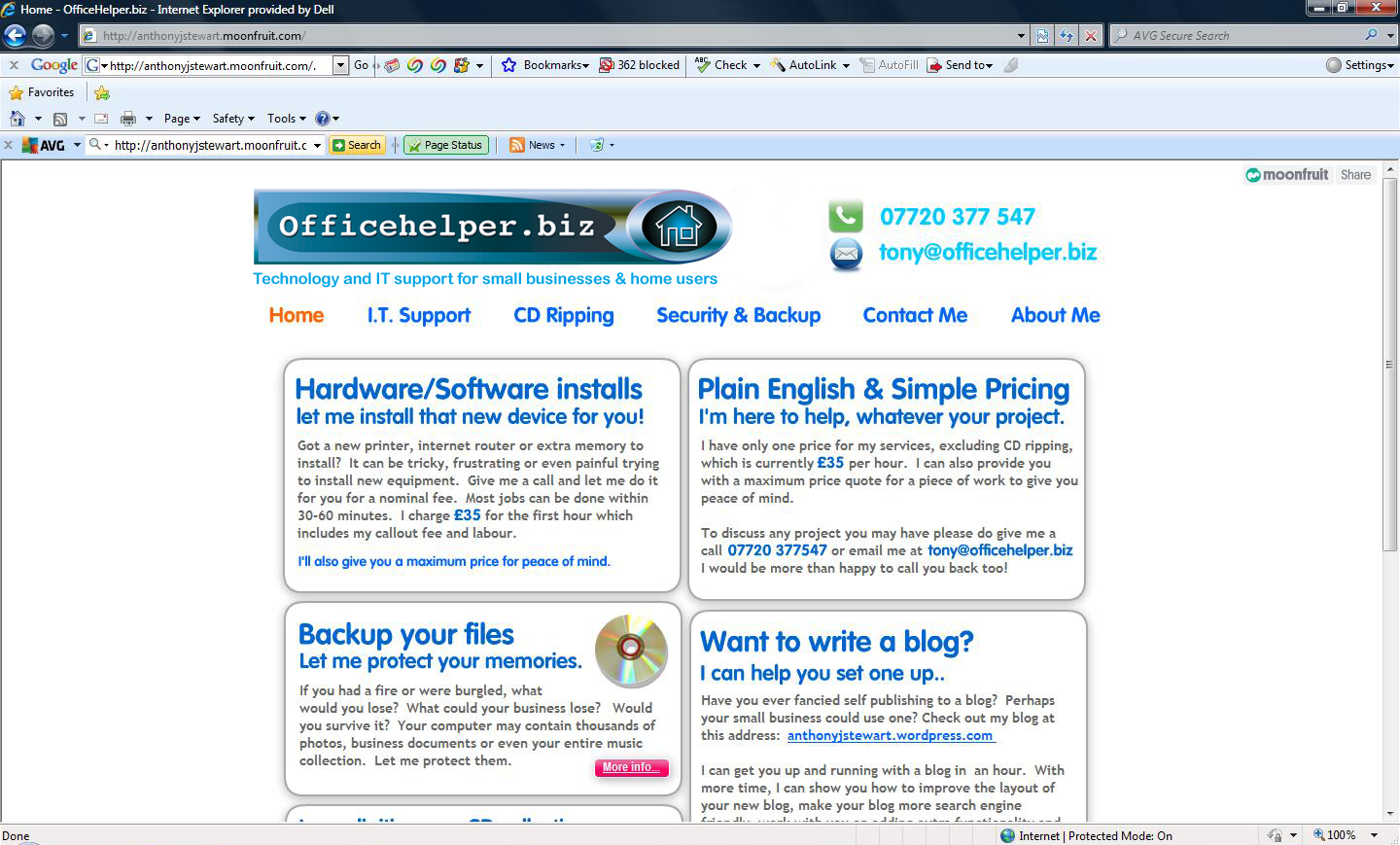Click the RSS feeds icon in command bar
1400x845 pixels.
(x=60, y=119)
